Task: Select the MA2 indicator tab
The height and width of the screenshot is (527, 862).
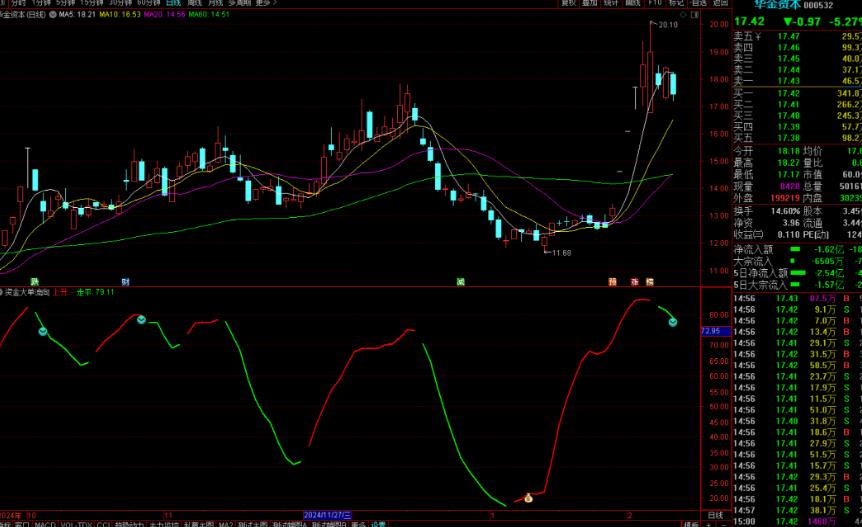Action: click(226, 525)
